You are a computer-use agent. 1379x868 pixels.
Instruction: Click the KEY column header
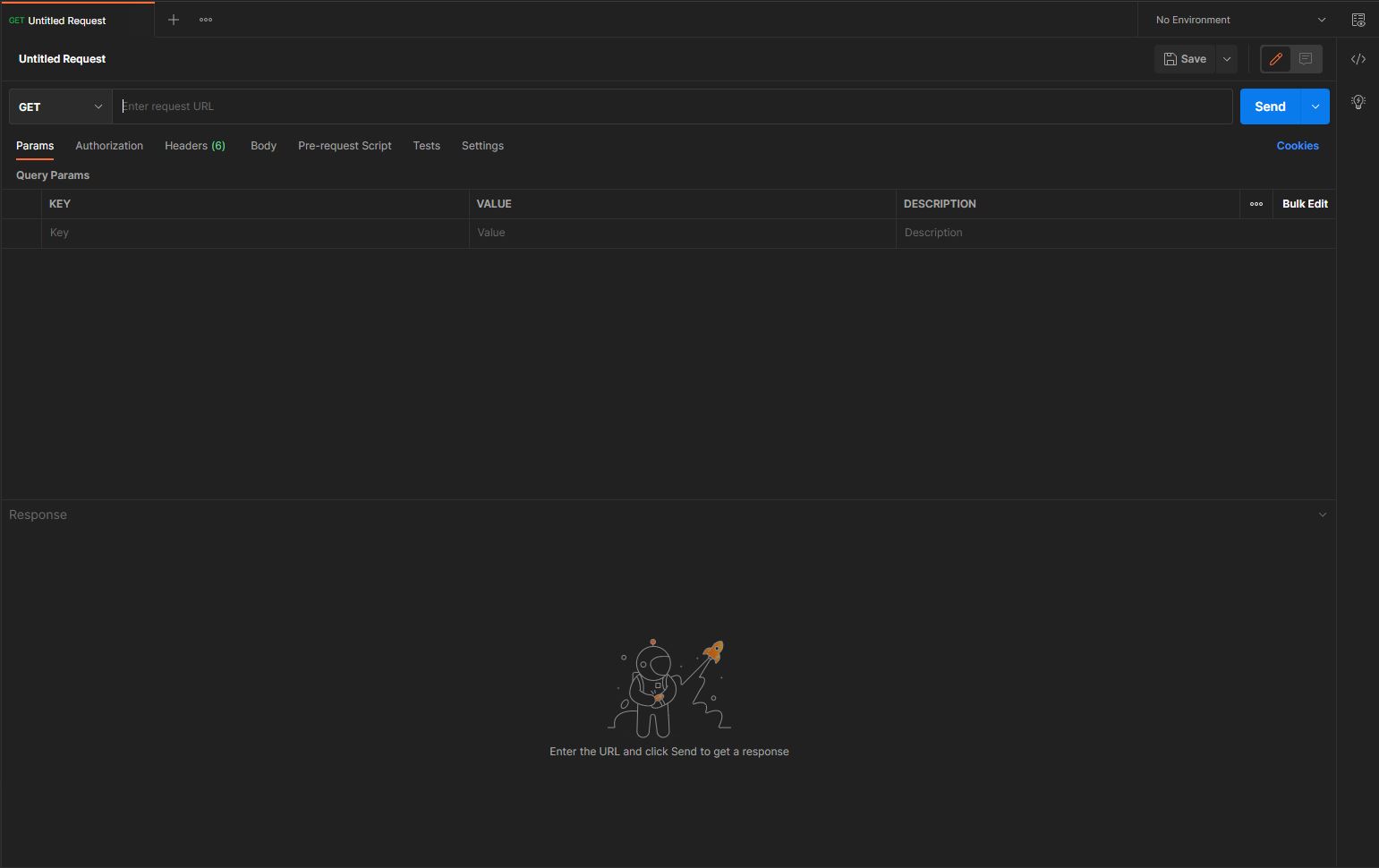(x=60, y=204)
